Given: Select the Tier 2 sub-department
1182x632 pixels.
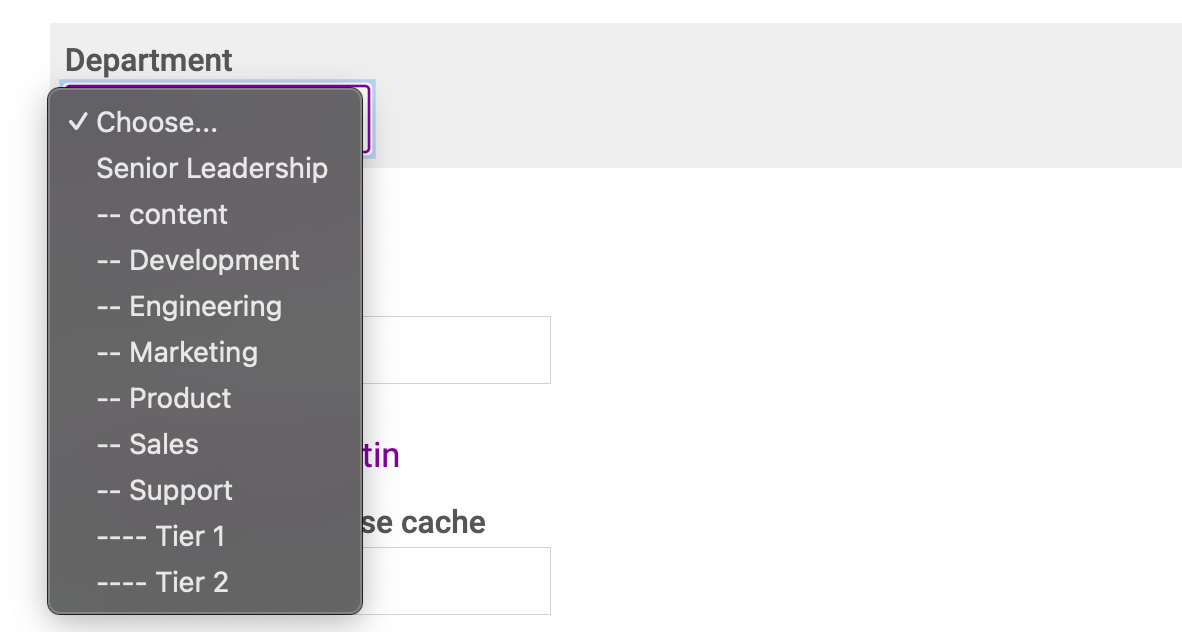Looking at the screenshot, I should (x=205, y=582).
